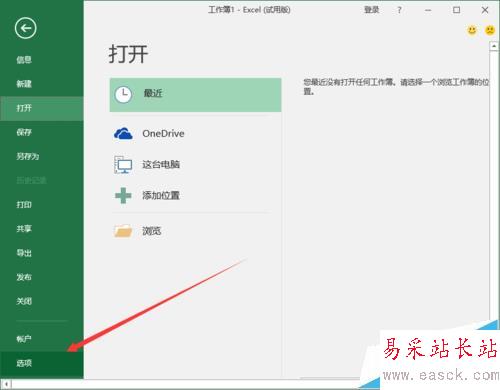Click the folder icon for 浏览
The height and width of the screenshot is (390, 500).
coord(123,231)
